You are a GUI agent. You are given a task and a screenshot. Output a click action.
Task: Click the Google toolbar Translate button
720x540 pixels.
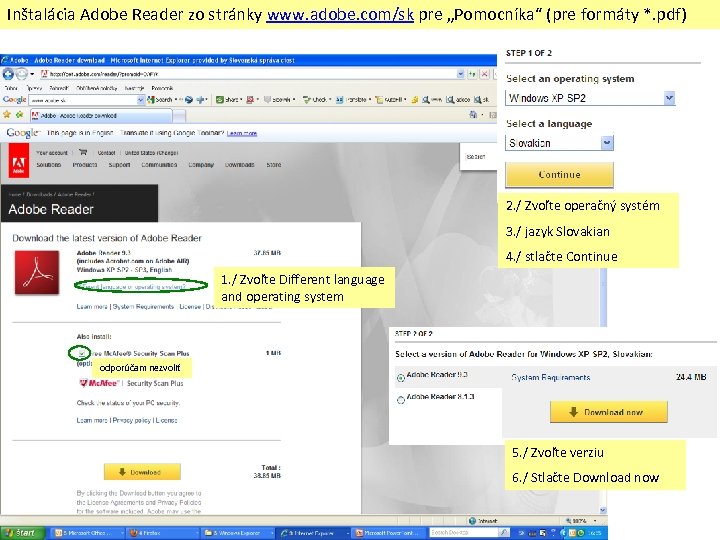click(x=353, y=99)
